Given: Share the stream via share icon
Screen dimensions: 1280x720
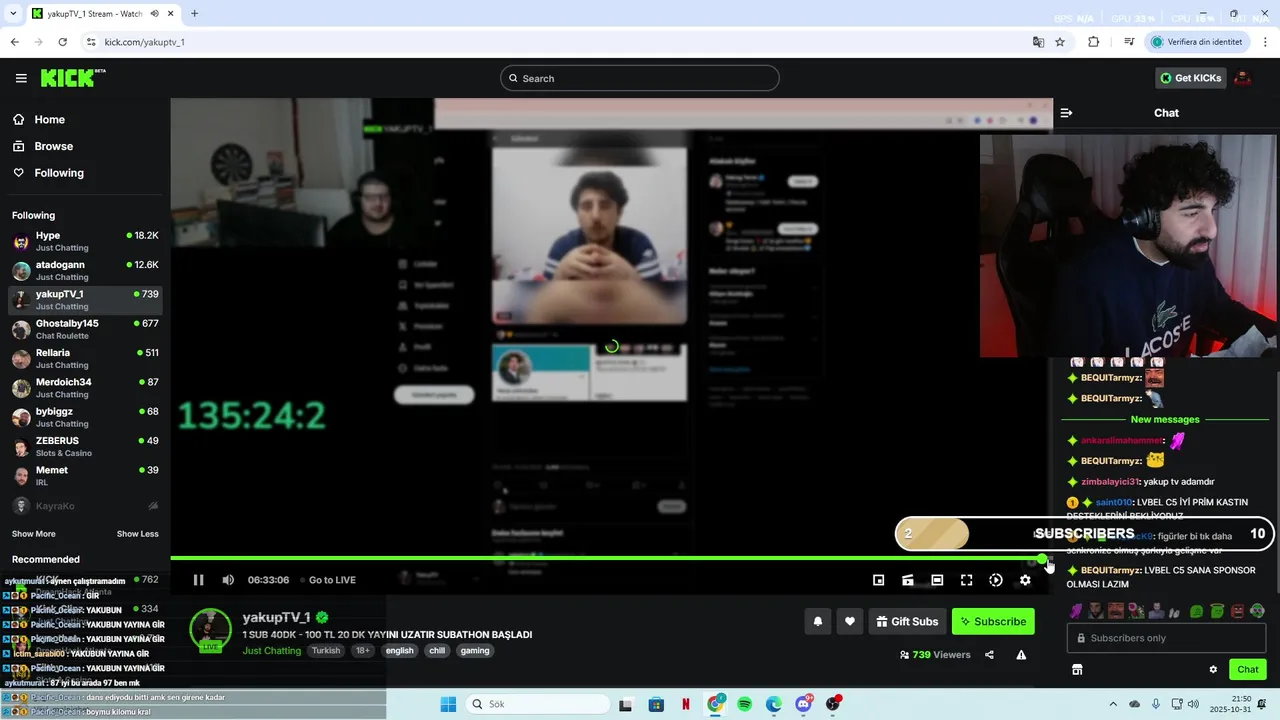Looking at the screenshot, I should pyautogui.click(x=989, y=655).
